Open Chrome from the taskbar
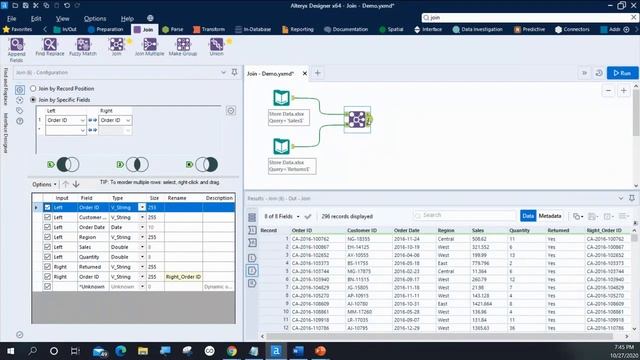The image size is (640, 360). pos(231,351)
